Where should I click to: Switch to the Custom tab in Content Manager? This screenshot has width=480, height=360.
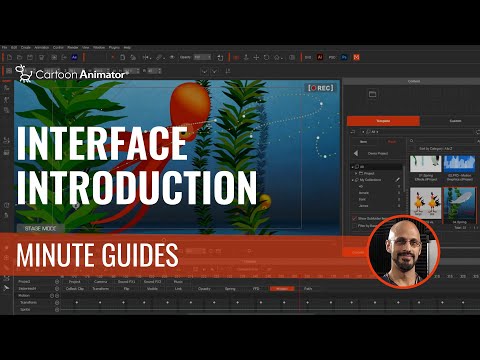455,121
